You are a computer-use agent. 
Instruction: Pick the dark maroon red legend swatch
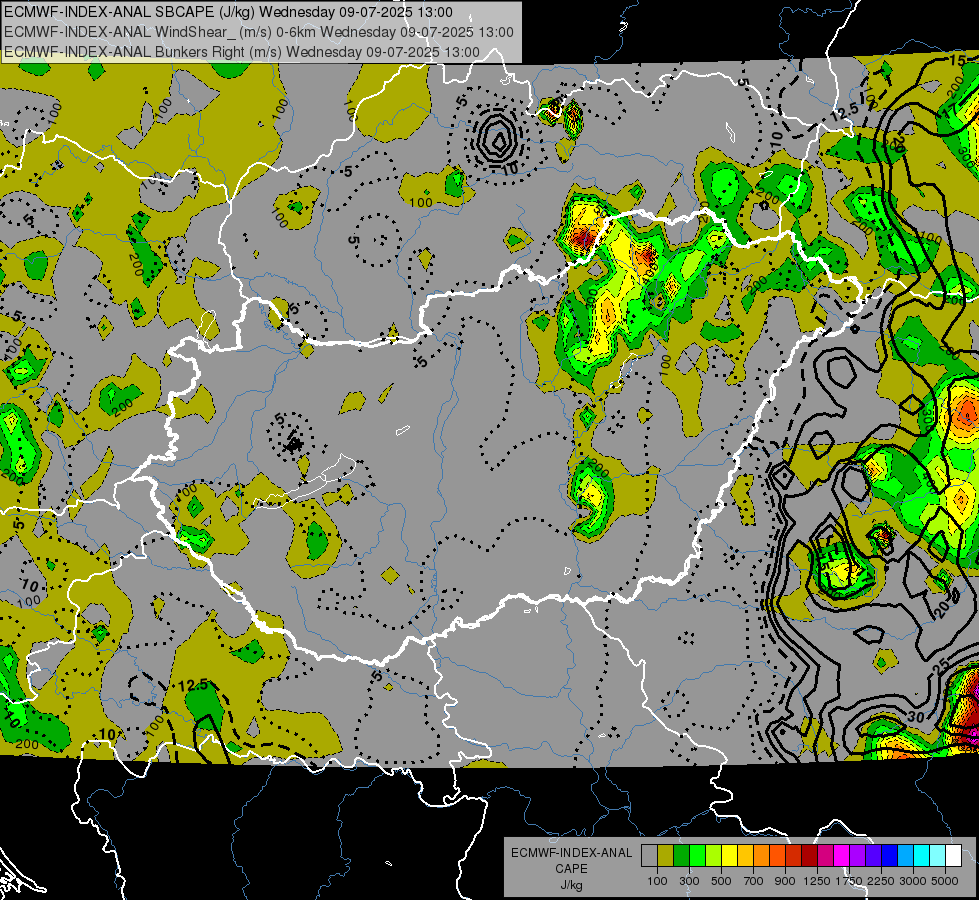click(x=809, y=856)
